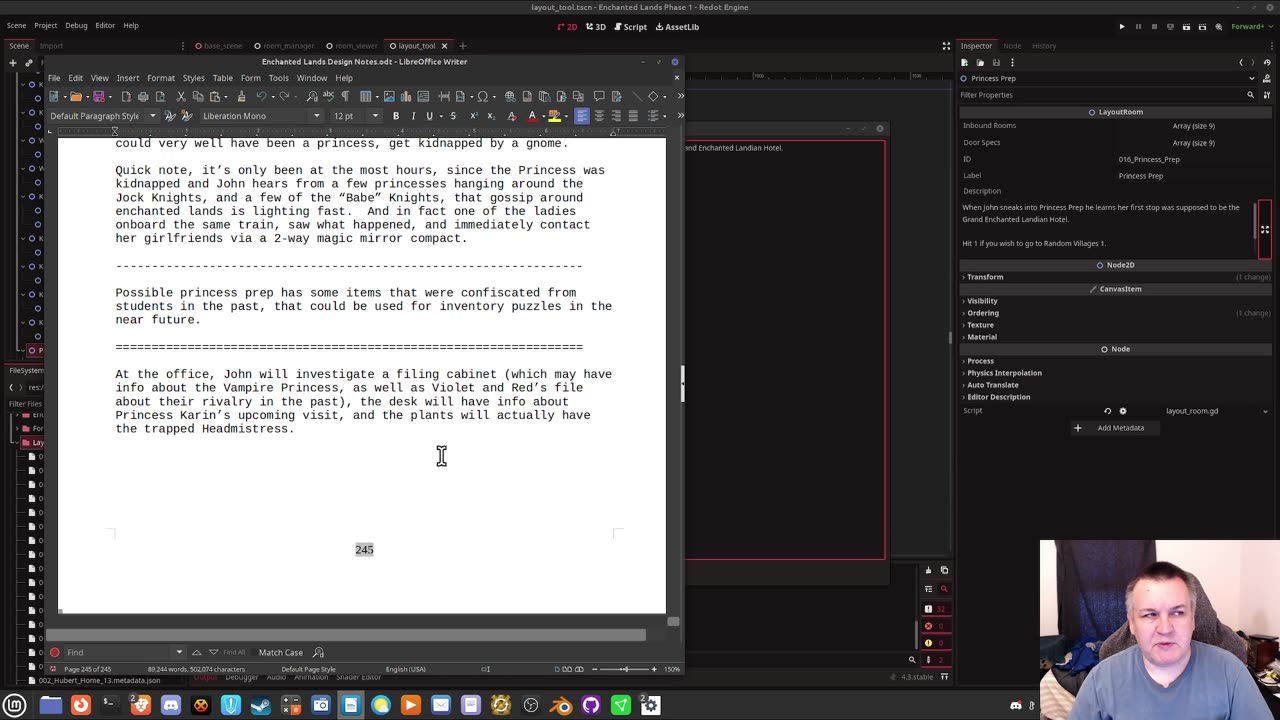This screenshot has height=720, width=1280.
Task: Click the Save document icon in Writer
Action: coord(98,96)
